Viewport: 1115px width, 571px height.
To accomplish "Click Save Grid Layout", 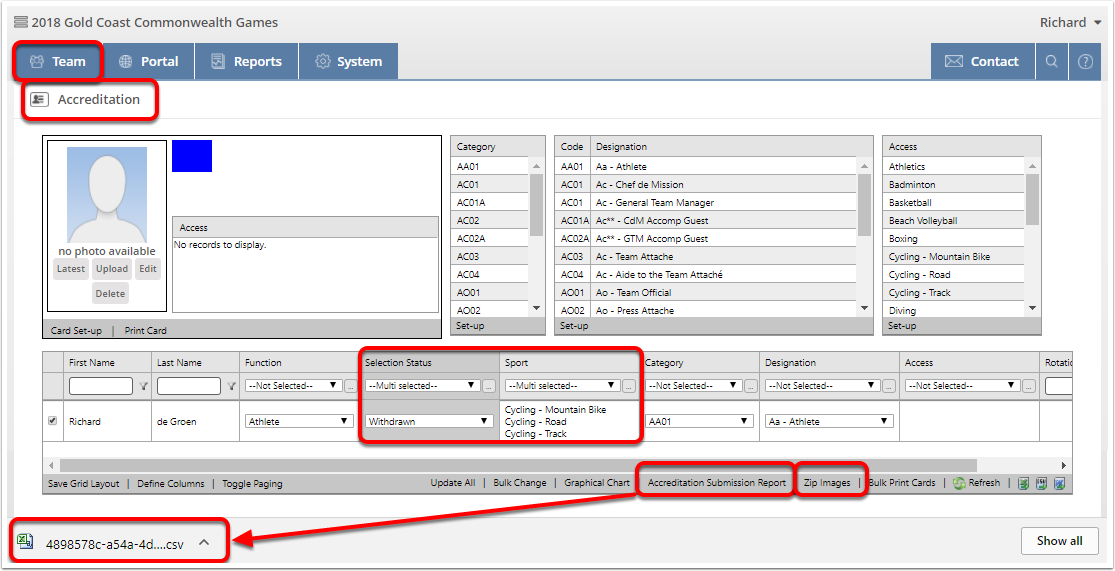I will (84, 484).
